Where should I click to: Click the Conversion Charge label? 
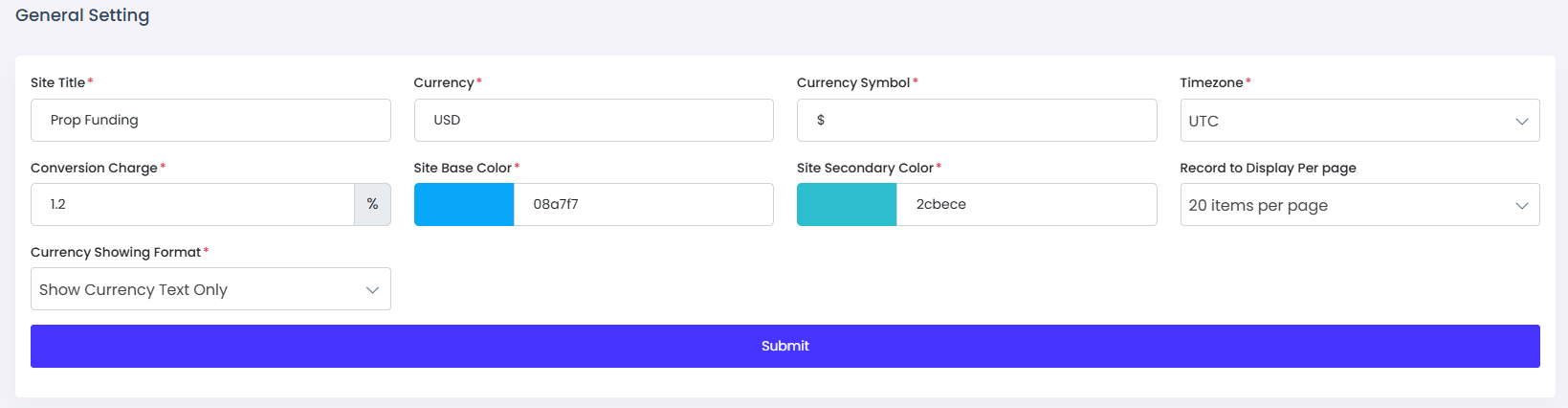tap(94, 168)
